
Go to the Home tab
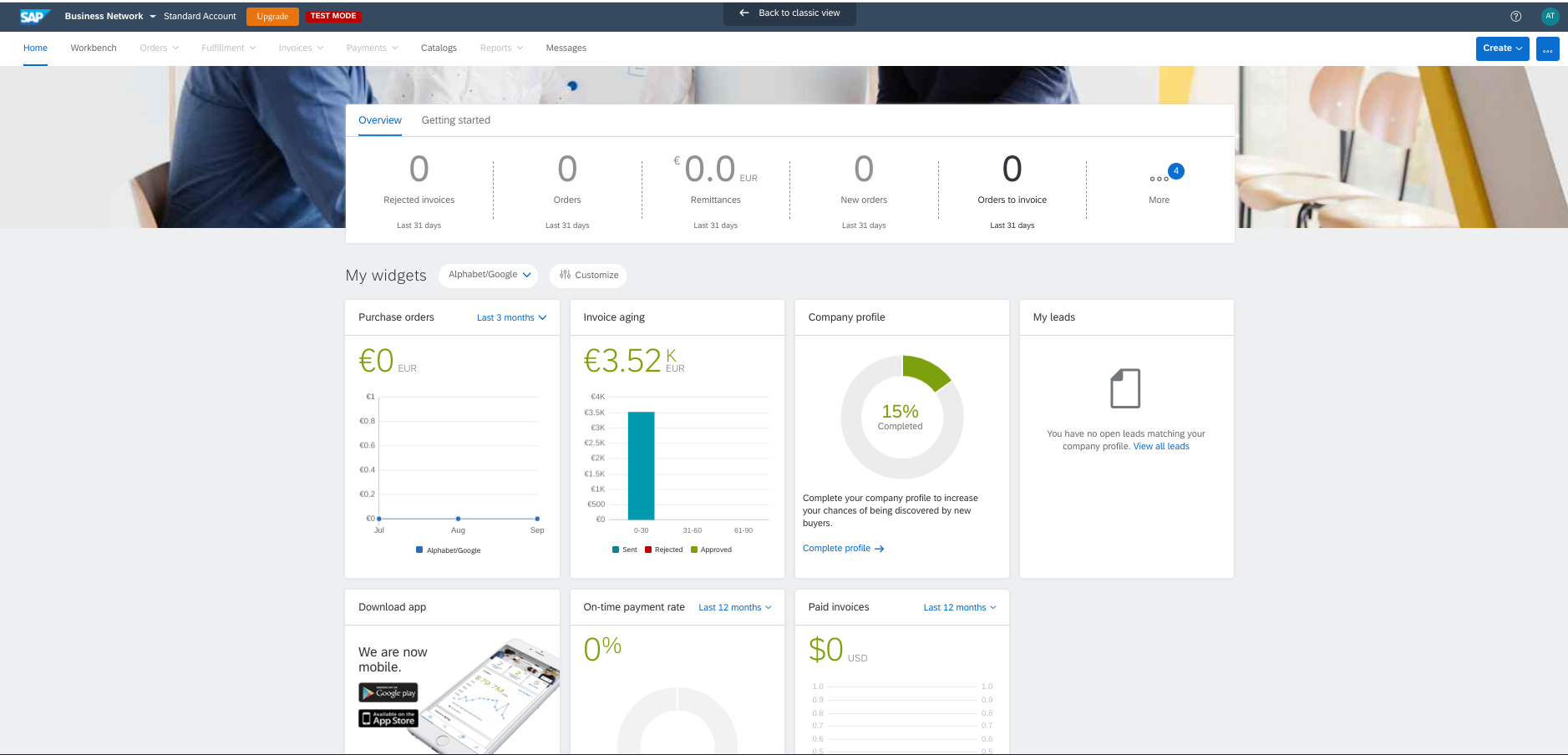point(35,48)
